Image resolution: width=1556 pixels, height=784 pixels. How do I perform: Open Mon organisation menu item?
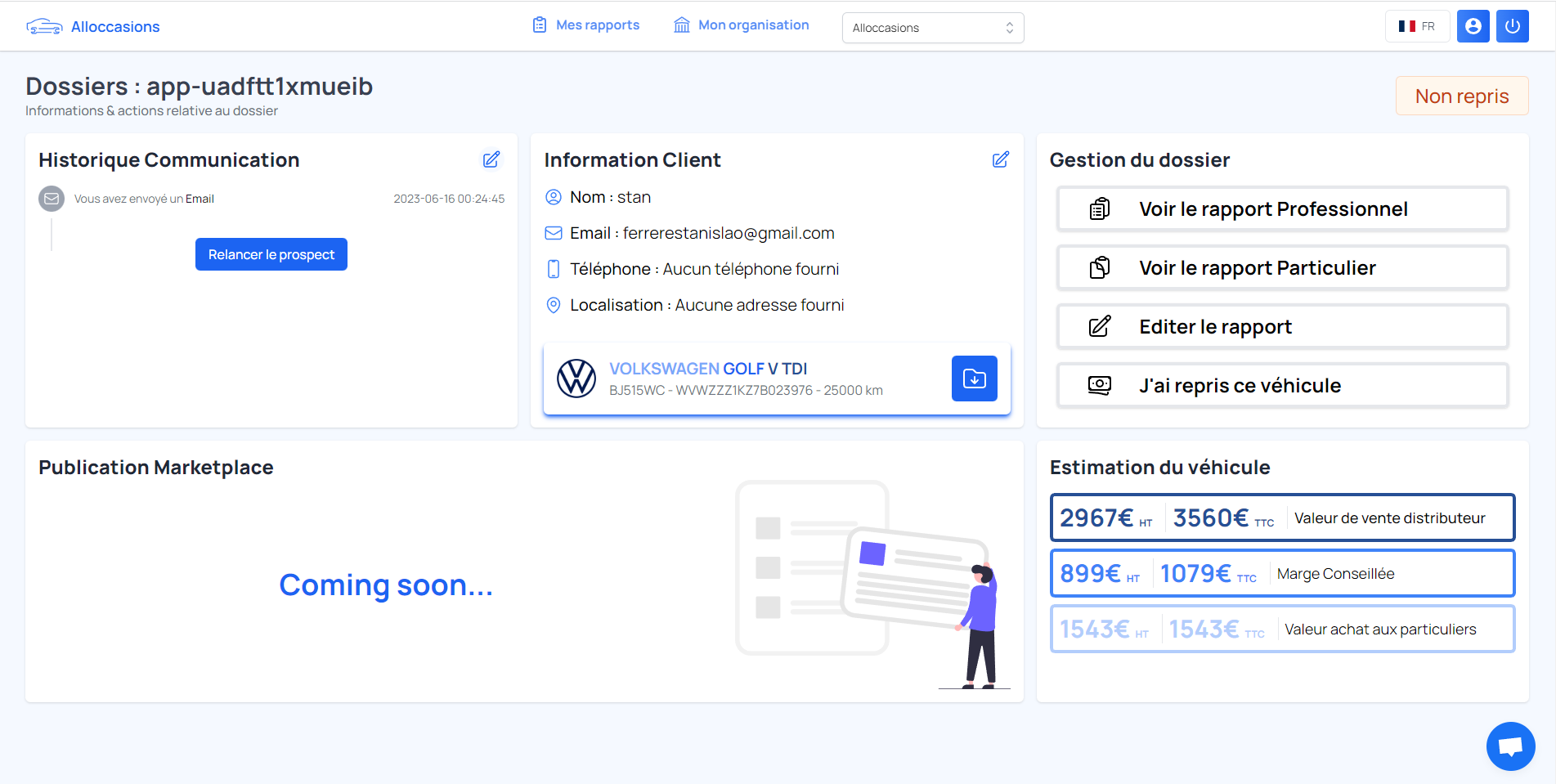tap(742, 25)
